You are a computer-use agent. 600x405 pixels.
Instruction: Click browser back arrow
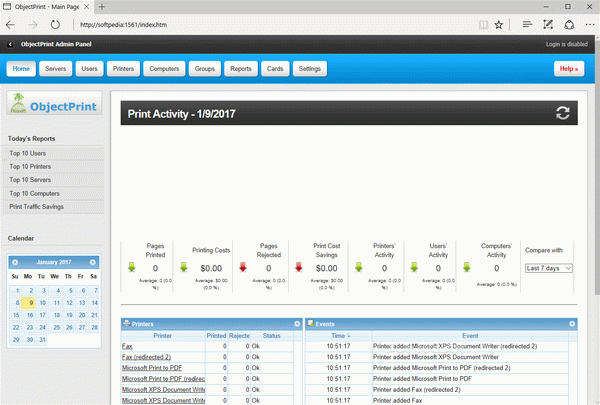10,25
